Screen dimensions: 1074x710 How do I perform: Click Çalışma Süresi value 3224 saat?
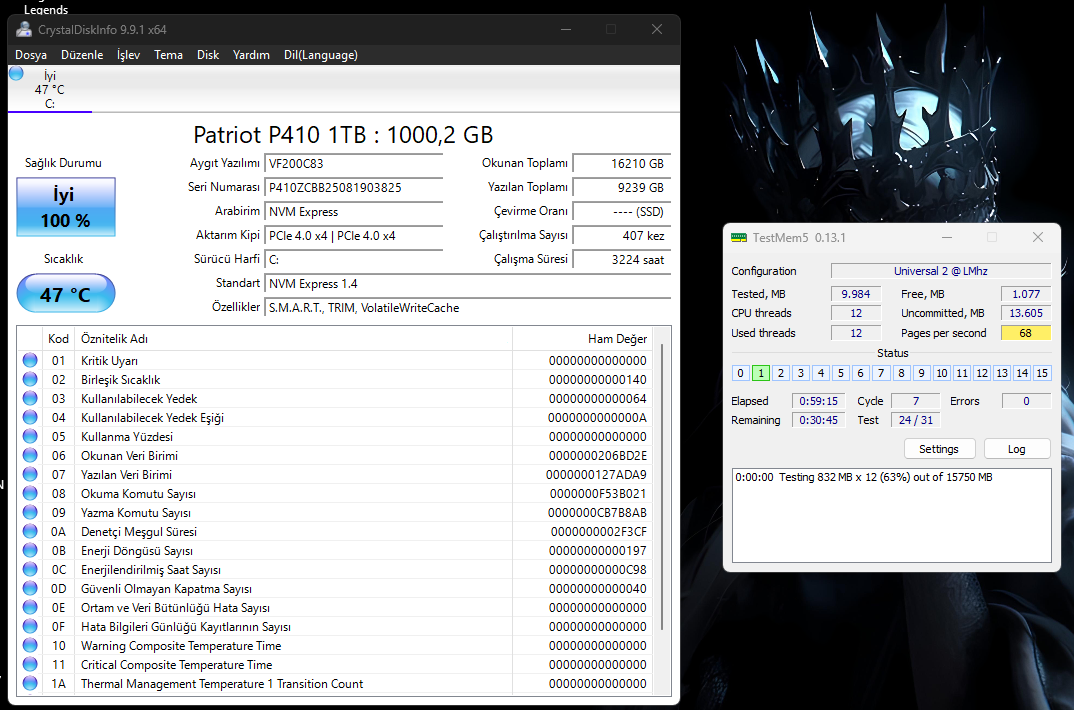click(621, 259)
